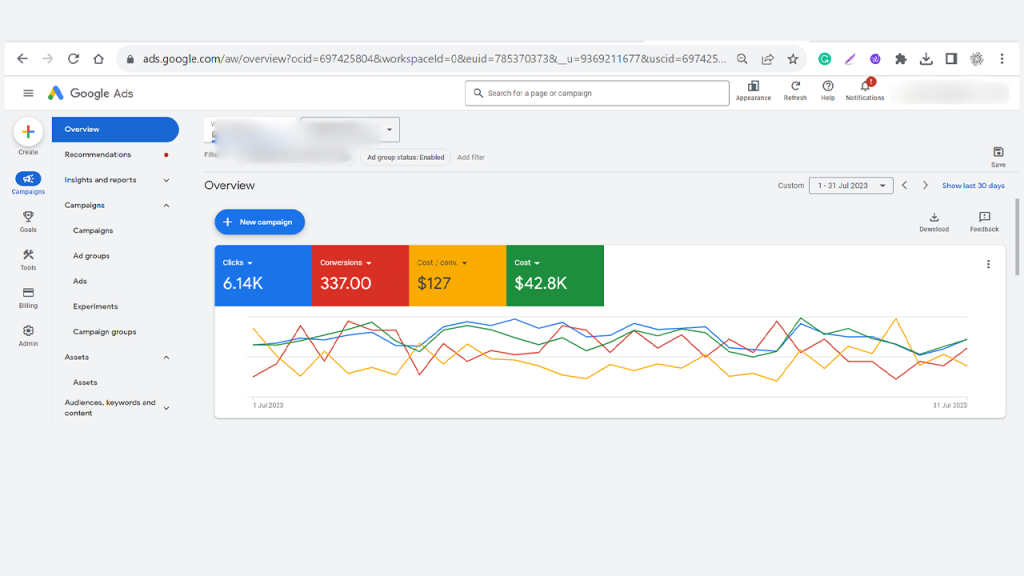Collapse the Assets section
1024x576 pixels.
167,358
